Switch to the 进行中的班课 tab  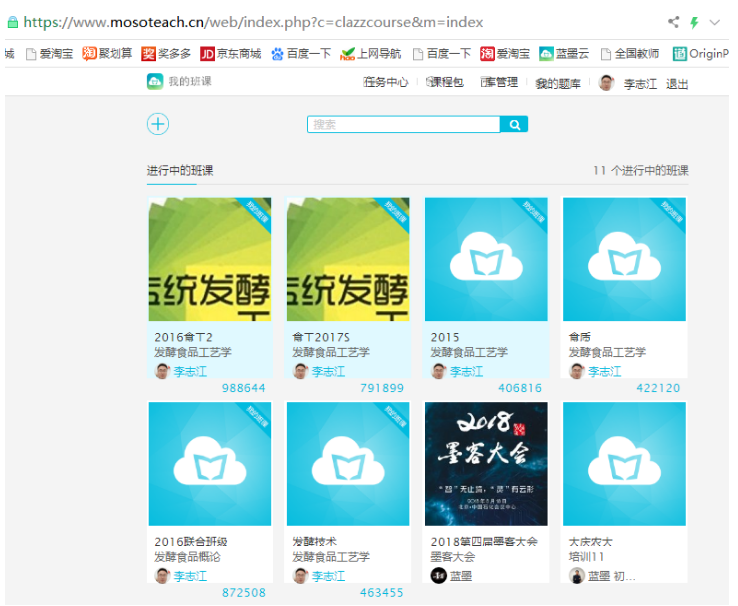pos(180,171)
